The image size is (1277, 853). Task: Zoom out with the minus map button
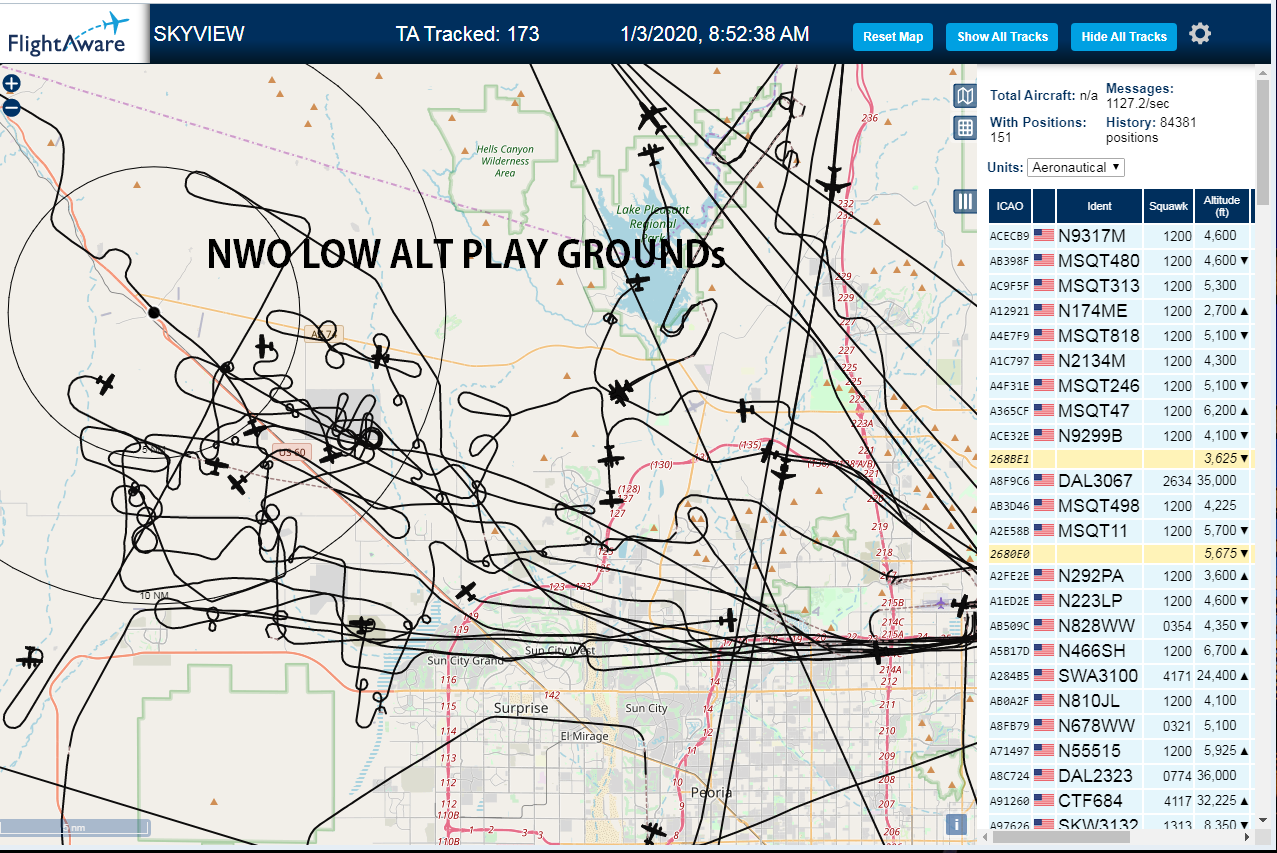(11, 107)
